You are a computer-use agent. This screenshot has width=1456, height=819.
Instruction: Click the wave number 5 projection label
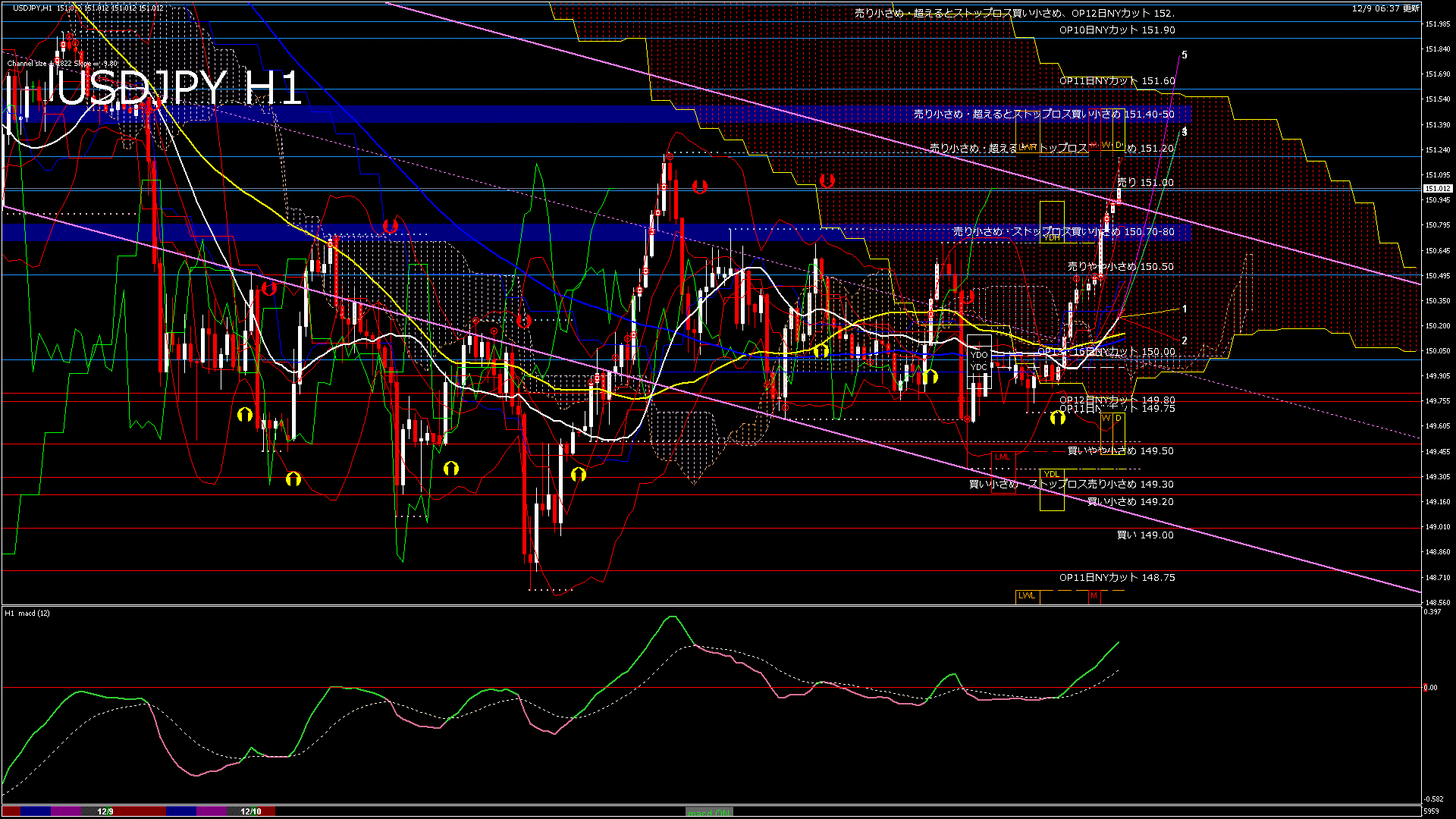(x=1185, y=55)
